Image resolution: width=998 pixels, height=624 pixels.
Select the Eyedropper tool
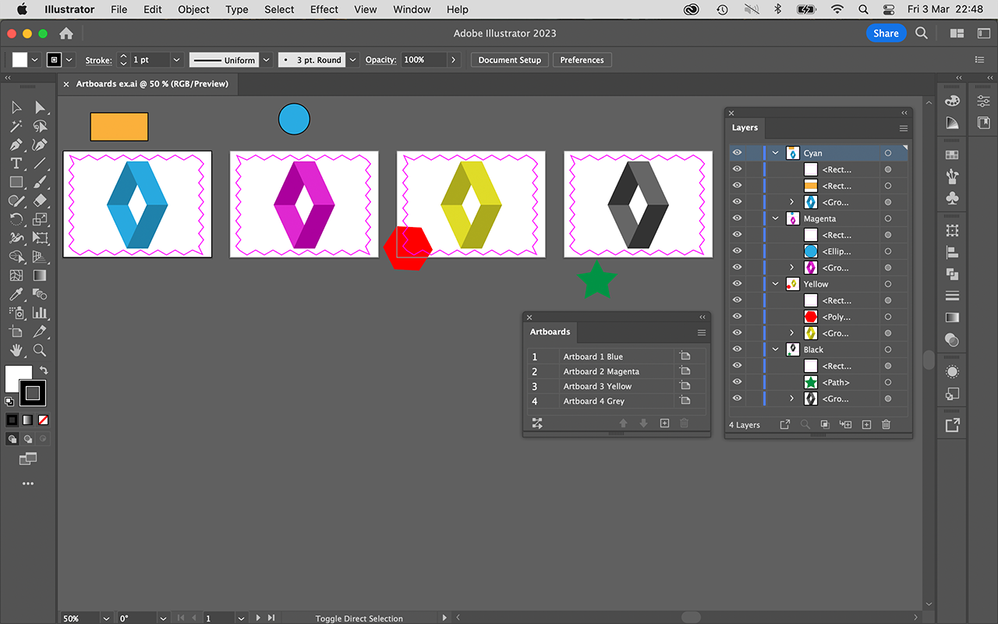[x=16, y=294]
